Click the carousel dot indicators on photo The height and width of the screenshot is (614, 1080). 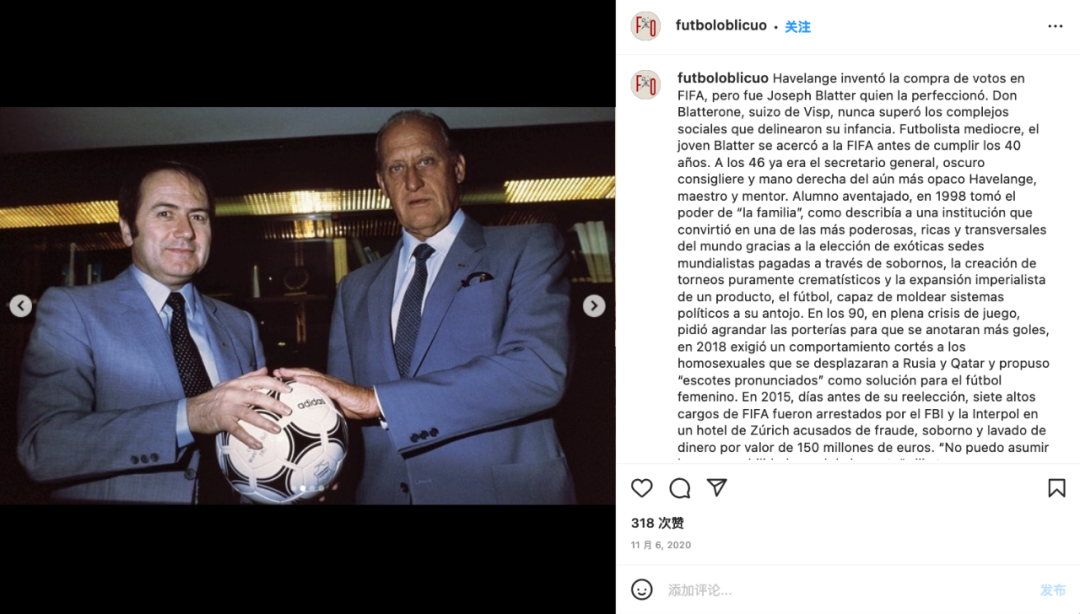311,488
